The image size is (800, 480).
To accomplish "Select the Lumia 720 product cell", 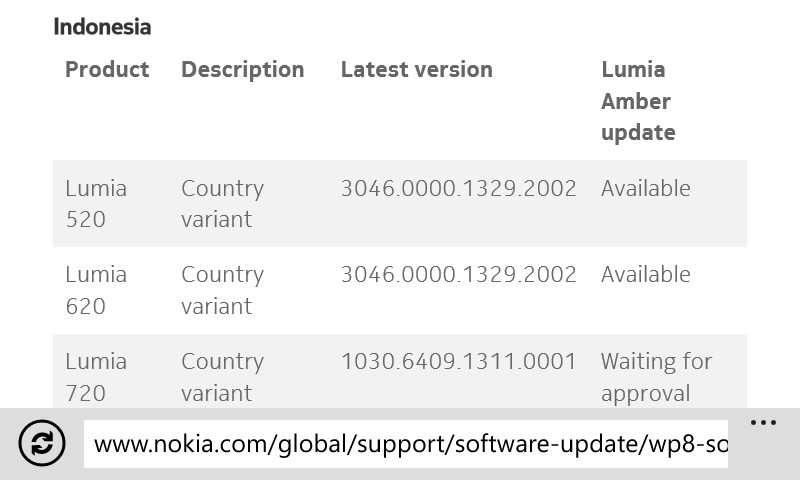I will (96, 377).
